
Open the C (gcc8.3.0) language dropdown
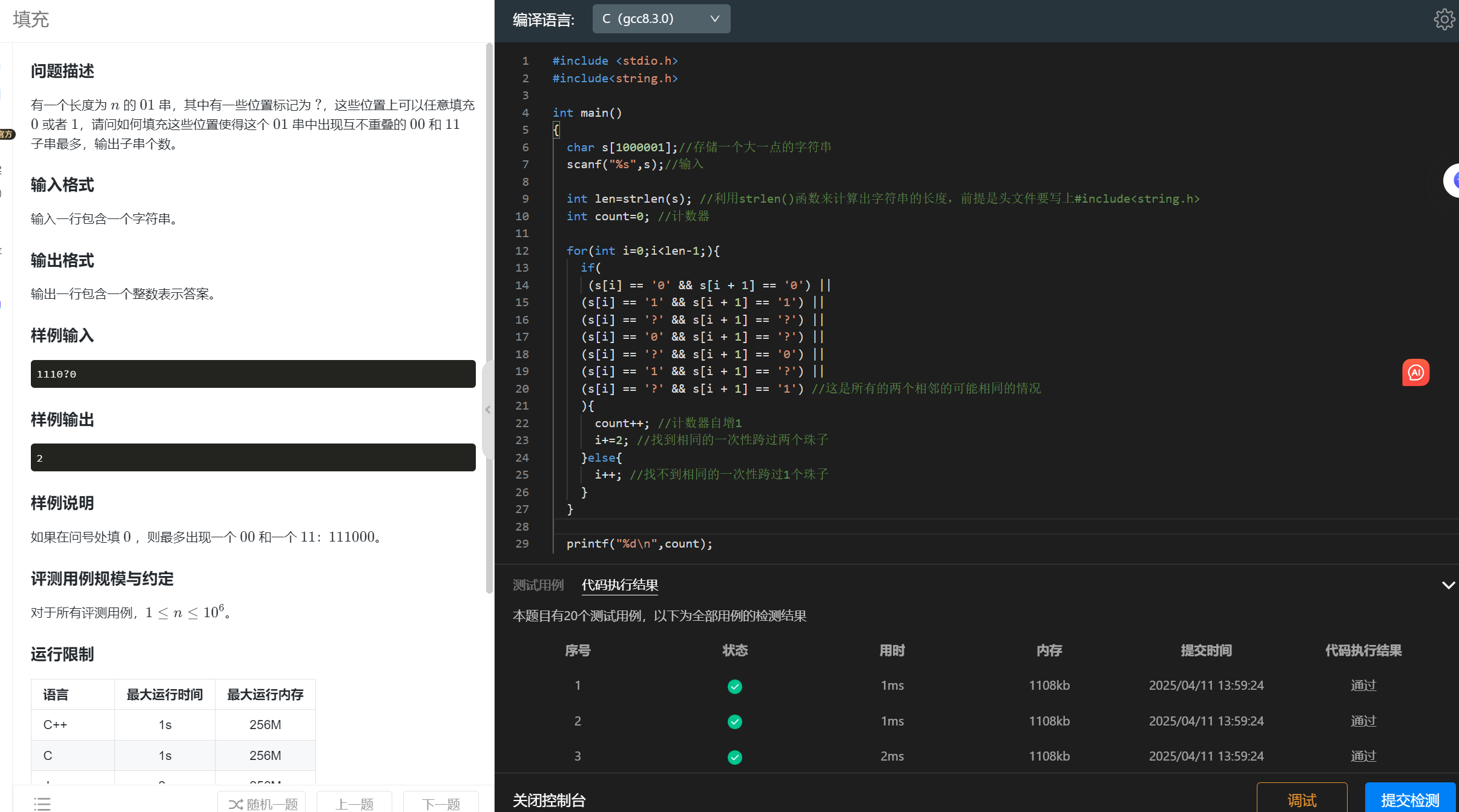661,19
